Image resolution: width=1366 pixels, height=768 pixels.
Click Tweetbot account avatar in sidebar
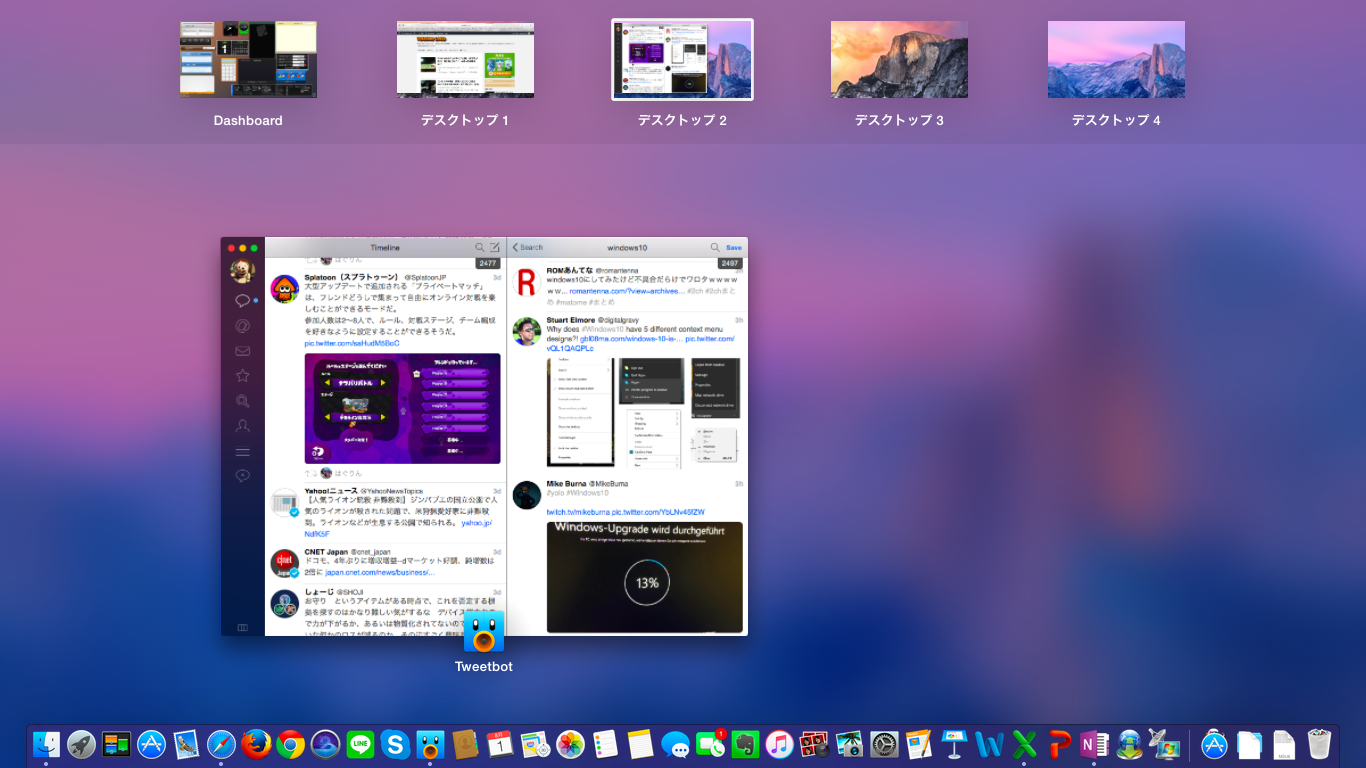tap(242, 270)
